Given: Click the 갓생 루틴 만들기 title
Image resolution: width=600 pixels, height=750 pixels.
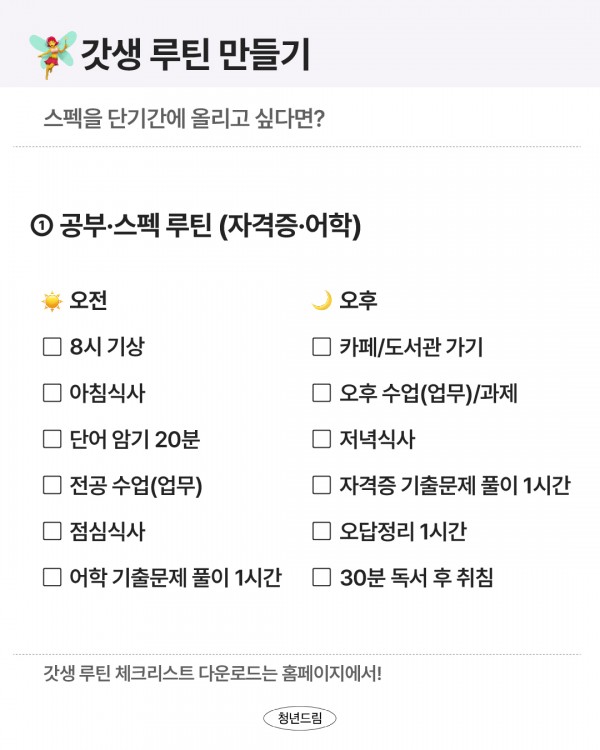Looking at the screenshot, I should [x=195, y=54].
